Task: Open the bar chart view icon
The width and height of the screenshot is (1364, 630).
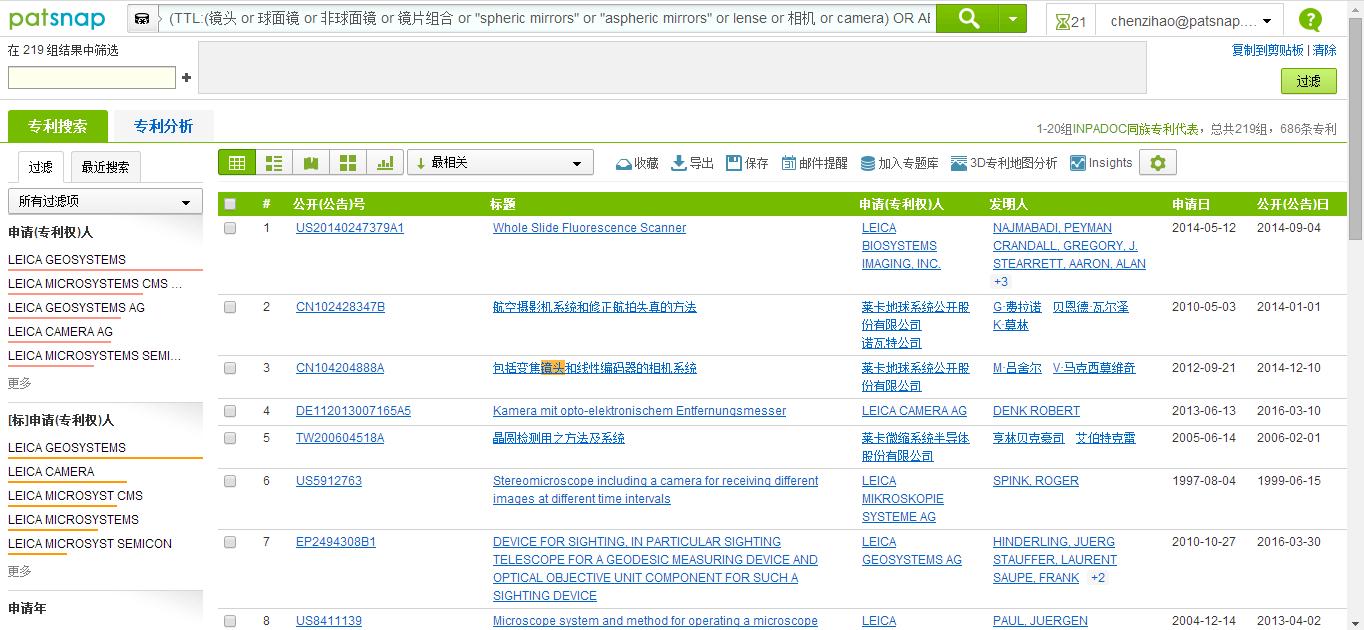Action: coord(385,163)
